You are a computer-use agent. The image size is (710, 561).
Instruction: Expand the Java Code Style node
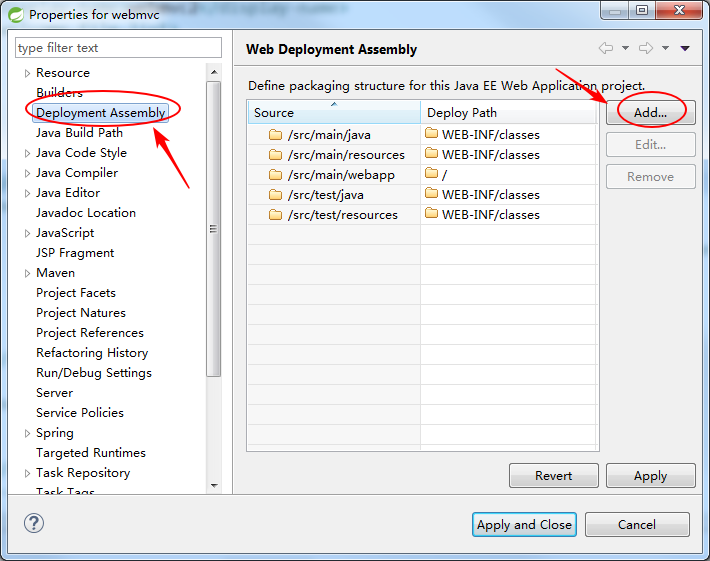pyautogui.click(x=27, y=153)
